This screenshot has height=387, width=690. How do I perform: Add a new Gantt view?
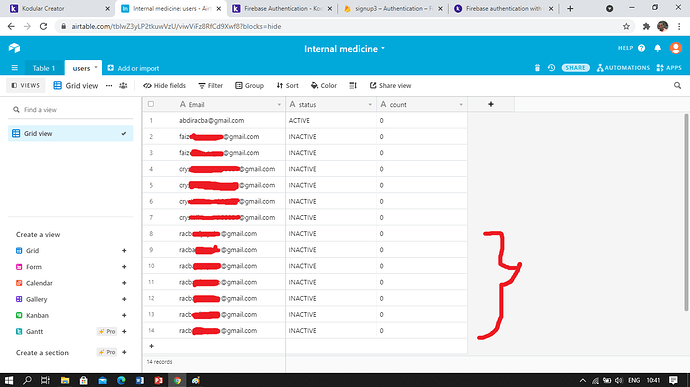point(124,332)
